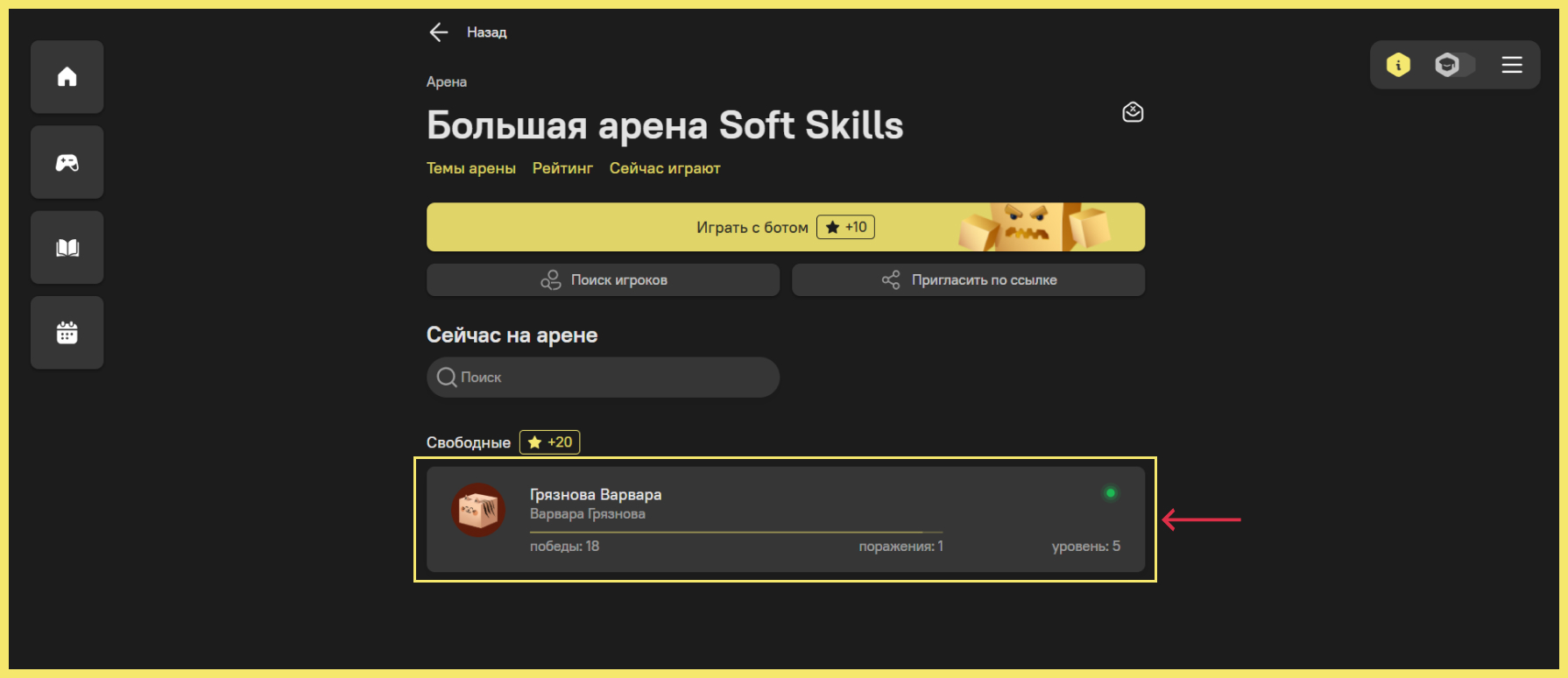Open the open-book library sidebar icon
Screen dimensions: 1568x678
coord(67,247)
